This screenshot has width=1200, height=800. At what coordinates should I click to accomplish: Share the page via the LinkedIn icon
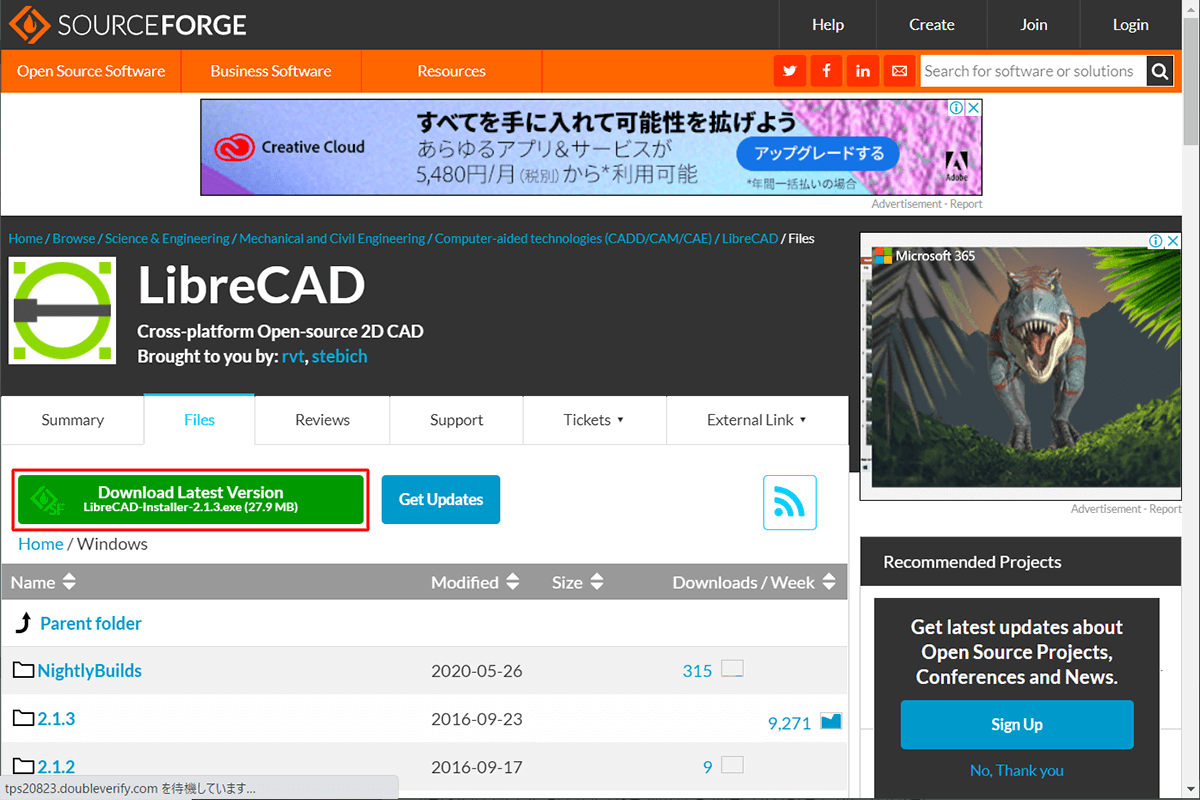862,71
